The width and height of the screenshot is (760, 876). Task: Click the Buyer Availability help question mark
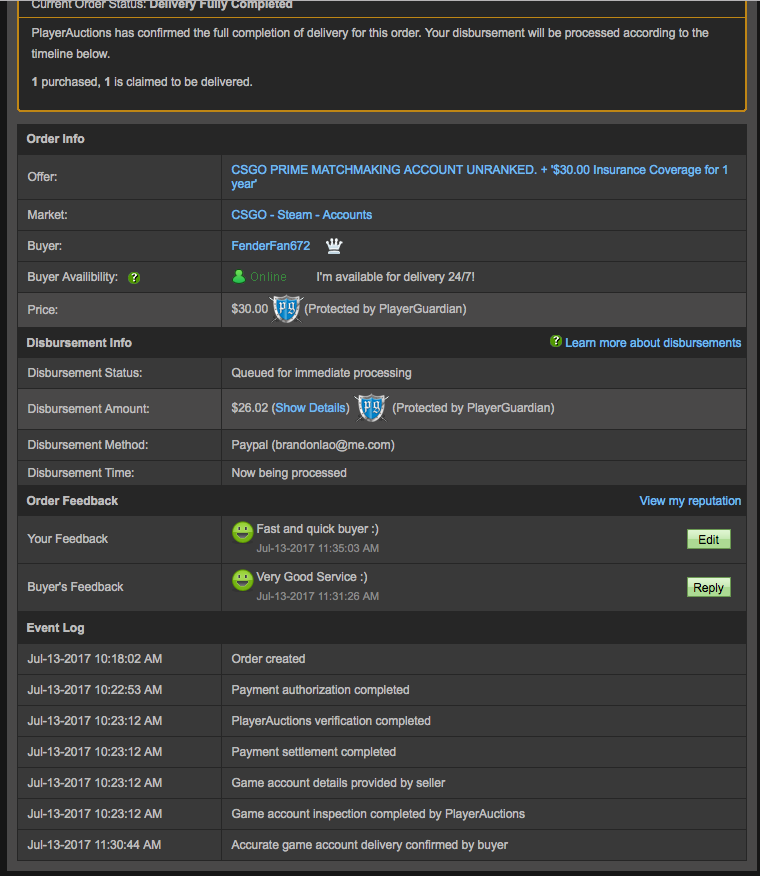[134, 278]
